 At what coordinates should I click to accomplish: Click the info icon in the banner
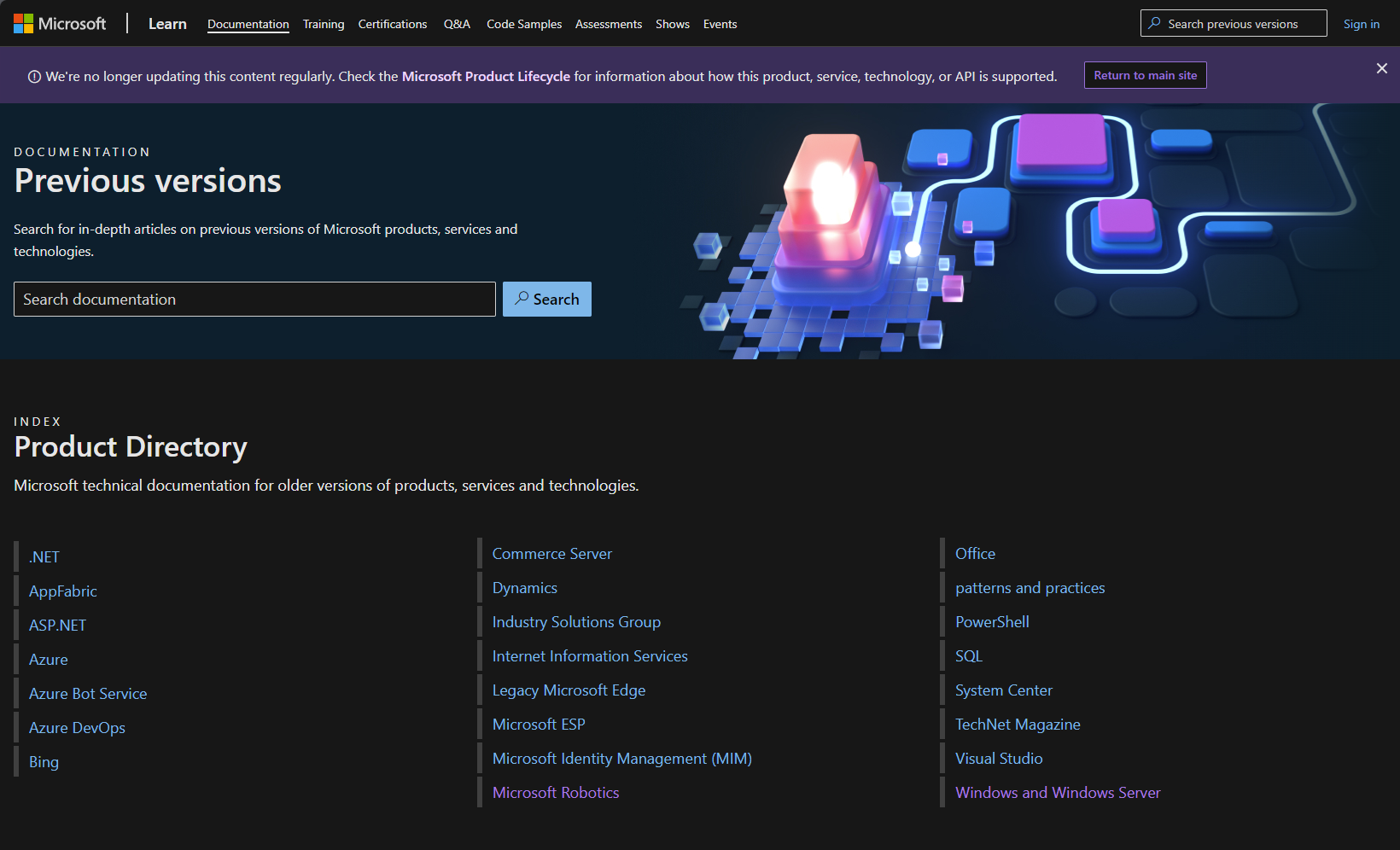point(35,77)
